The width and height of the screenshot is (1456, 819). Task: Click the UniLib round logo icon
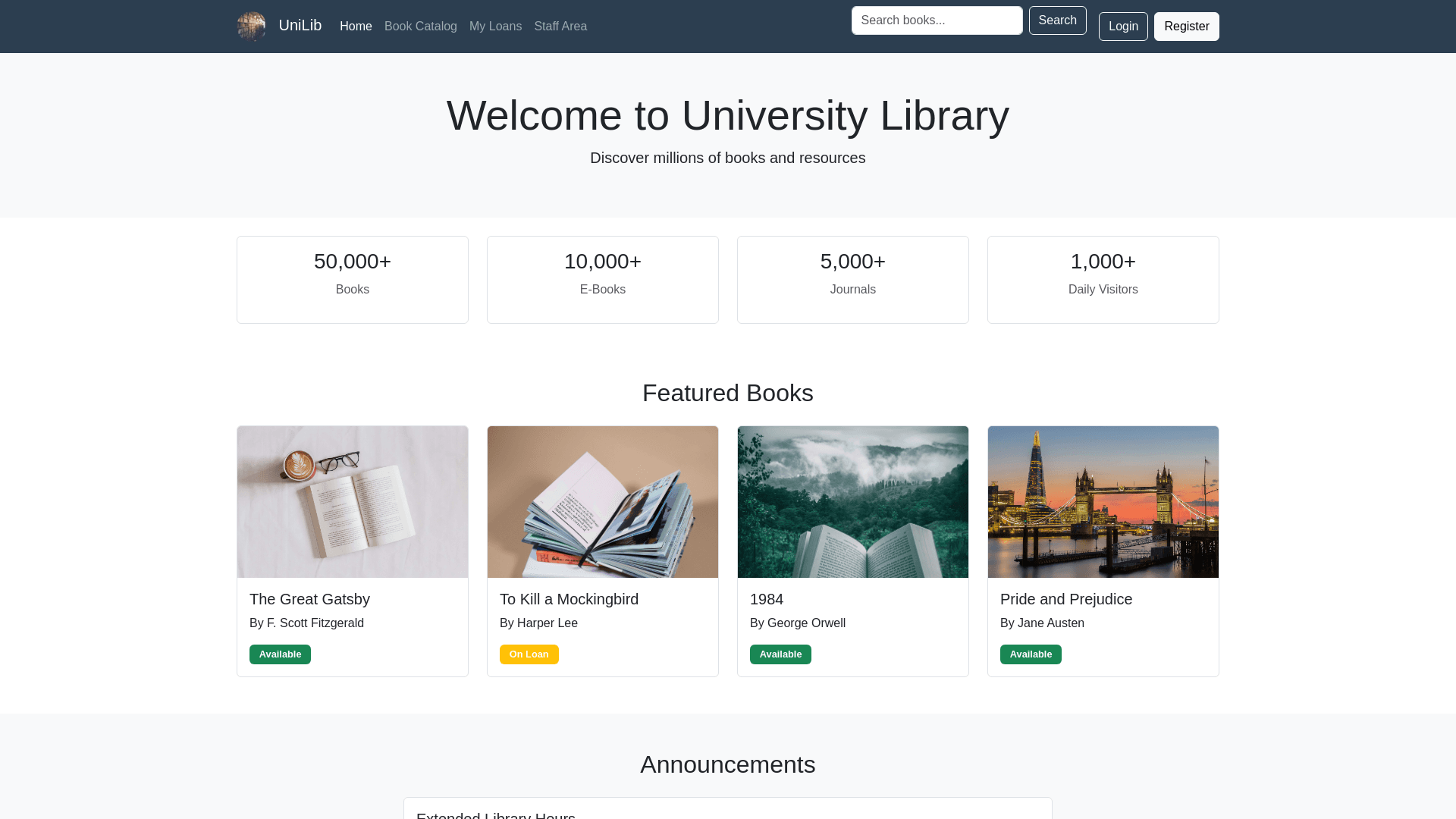coord(251,27)
